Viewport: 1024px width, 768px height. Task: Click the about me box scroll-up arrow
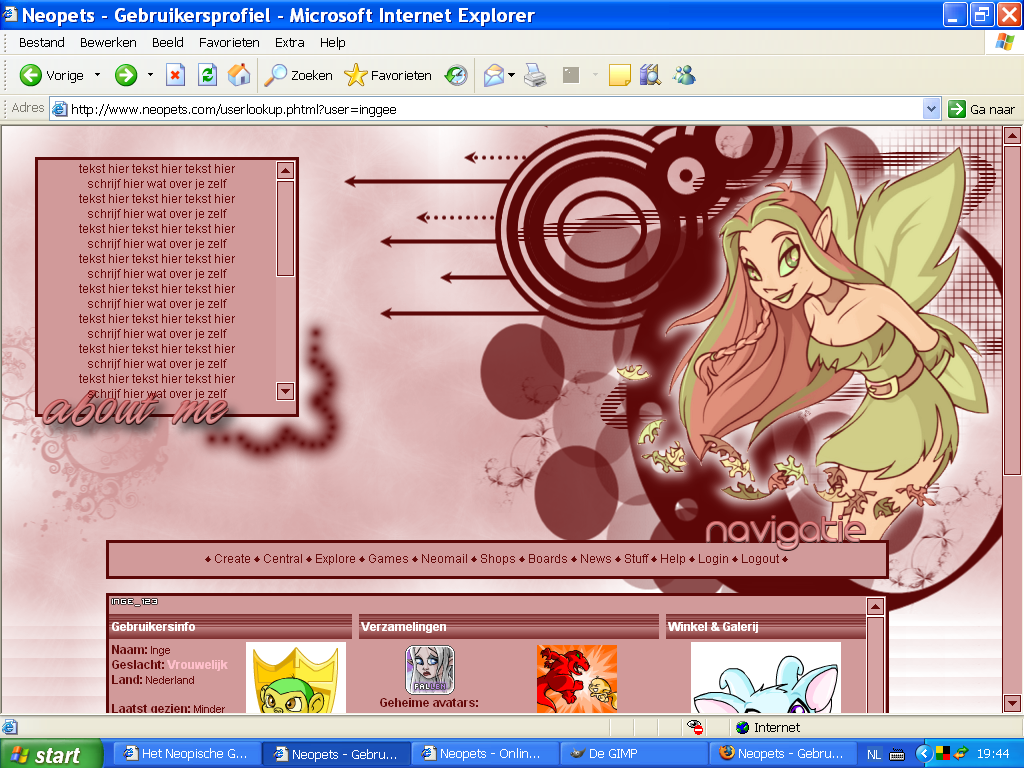pos(285,170)
